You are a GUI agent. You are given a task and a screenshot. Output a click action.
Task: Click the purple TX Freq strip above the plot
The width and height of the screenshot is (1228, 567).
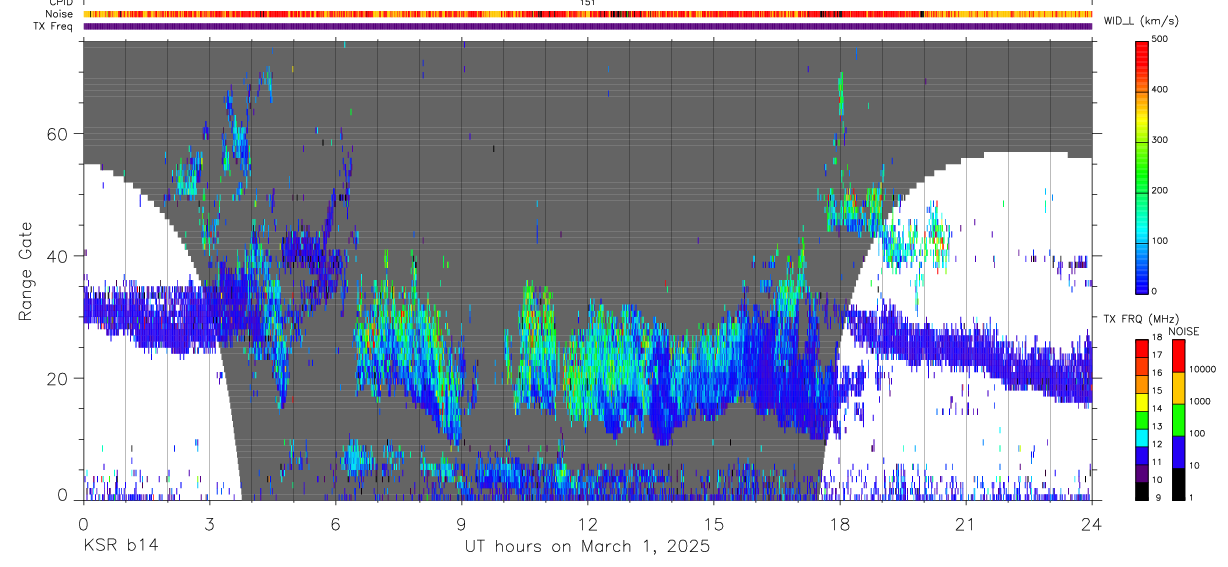[x=587, y=26]
